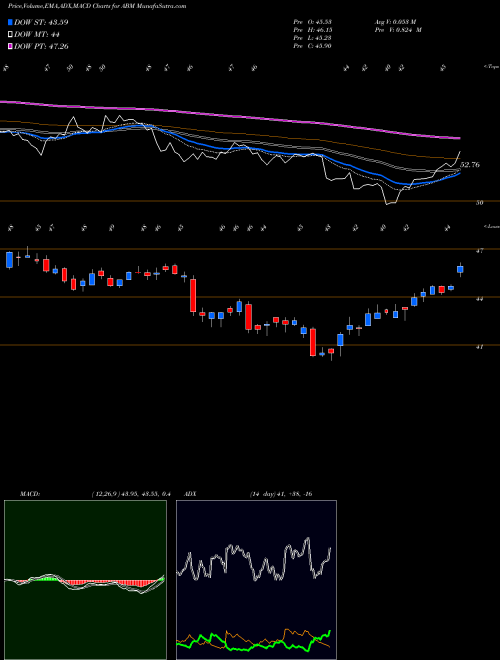Click the last blue candle at far right
The height and width of the screenshot is (660, 500).
point(460,269)
